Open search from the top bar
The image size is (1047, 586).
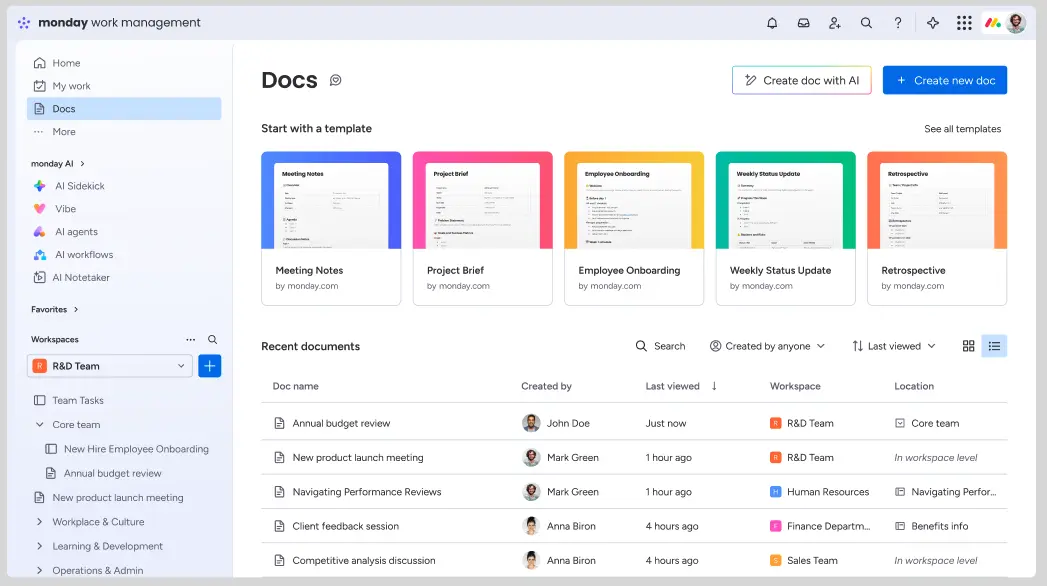tap(866, 23)
